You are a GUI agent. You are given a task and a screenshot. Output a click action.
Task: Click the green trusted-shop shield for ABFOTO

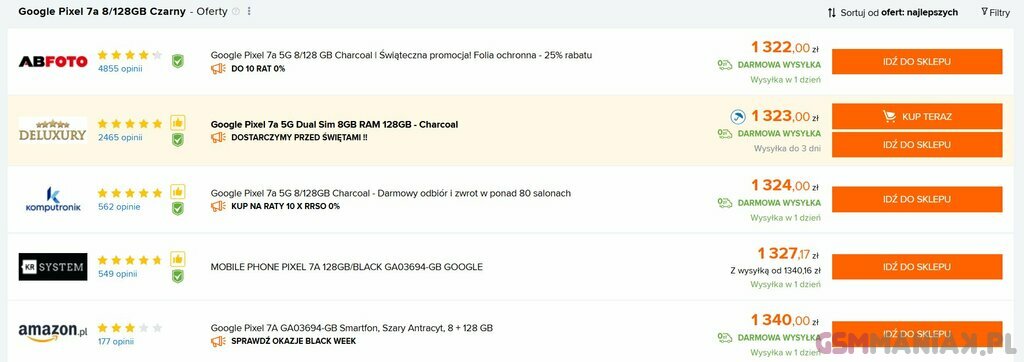point(178,61)
